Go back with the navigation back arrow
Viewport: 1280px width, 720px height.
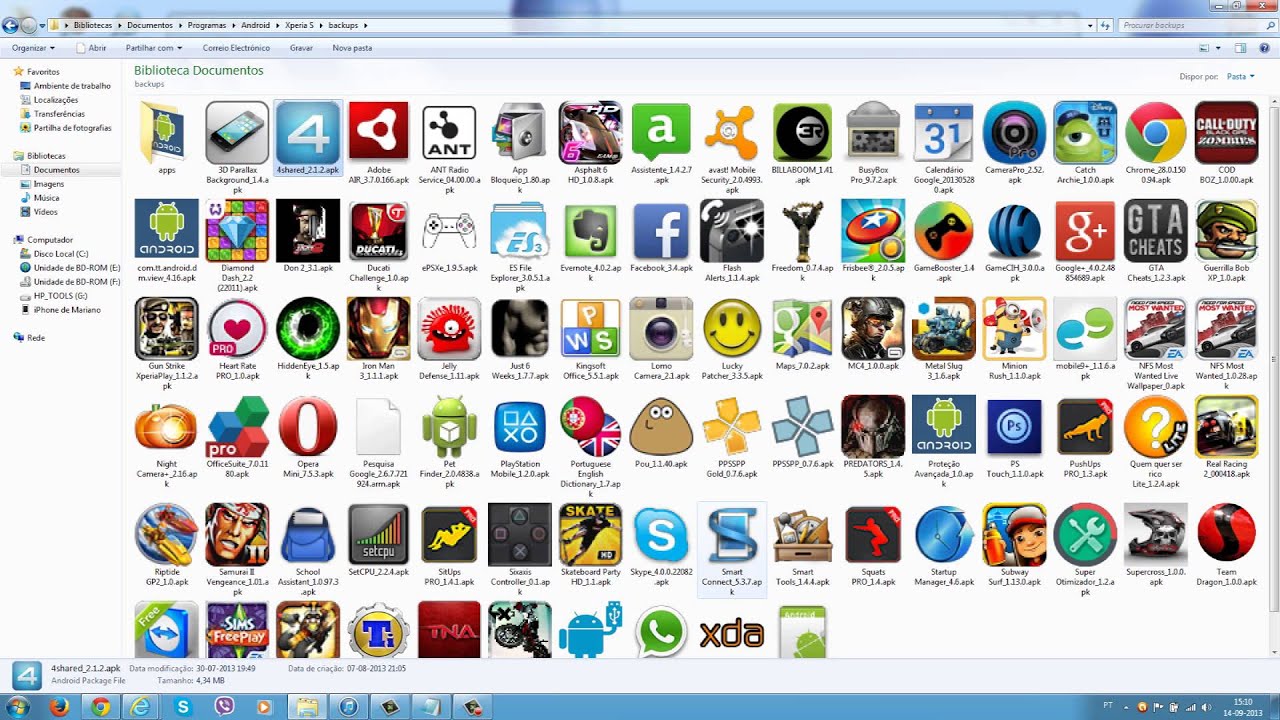11,25
